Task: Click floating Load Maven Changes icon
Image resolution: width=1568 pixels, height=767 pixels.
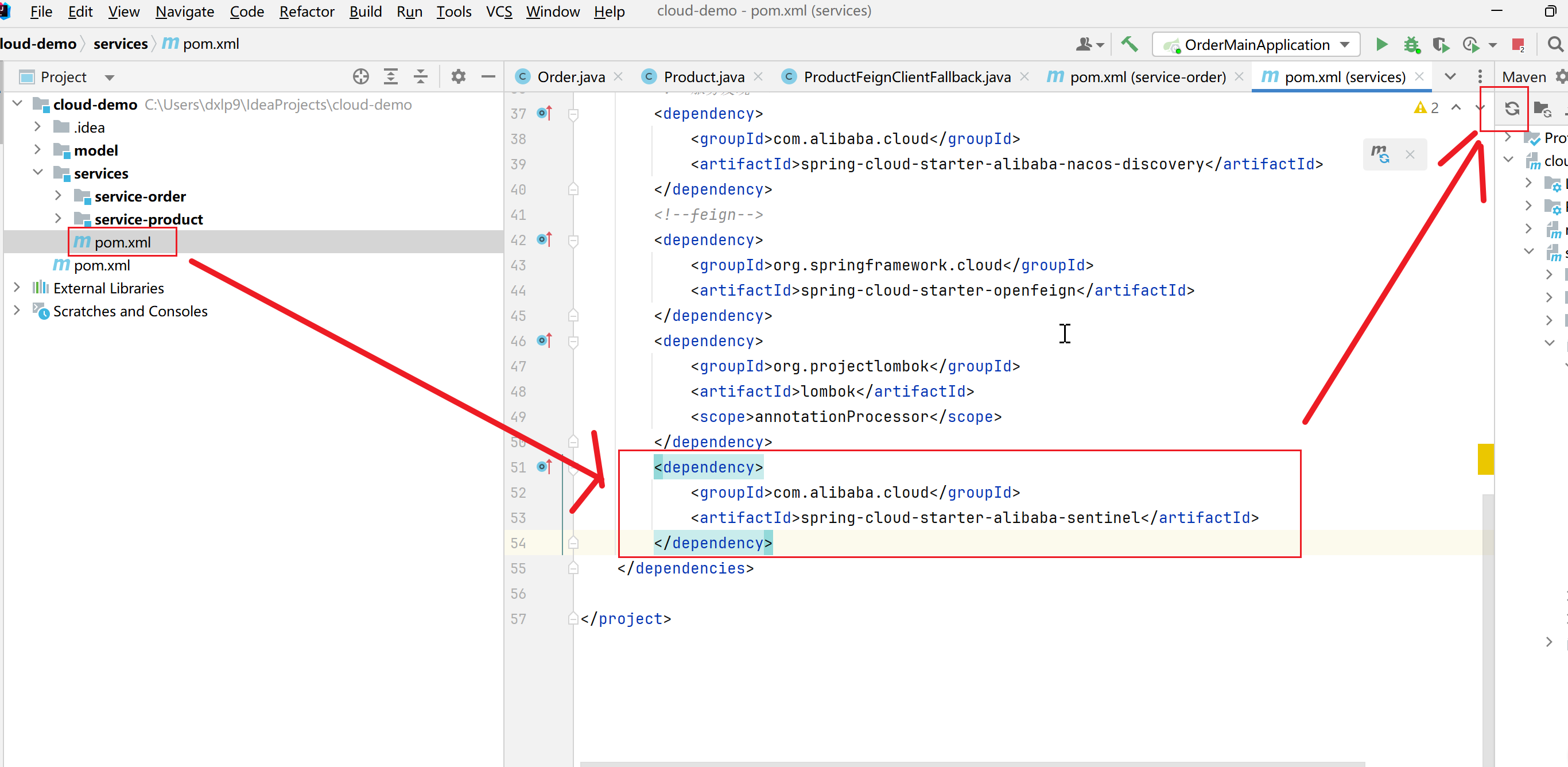Action: point(1380,153)
